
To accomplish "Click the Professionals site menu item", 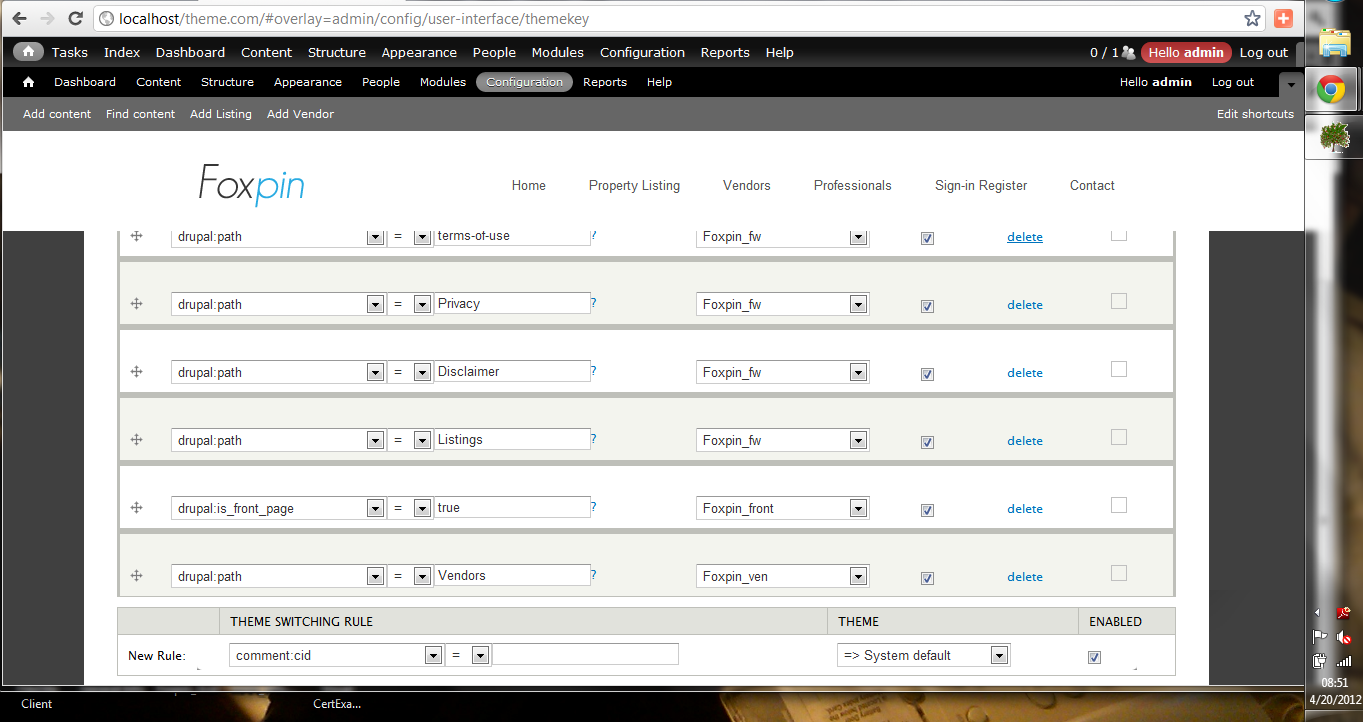I will [853, 185].
